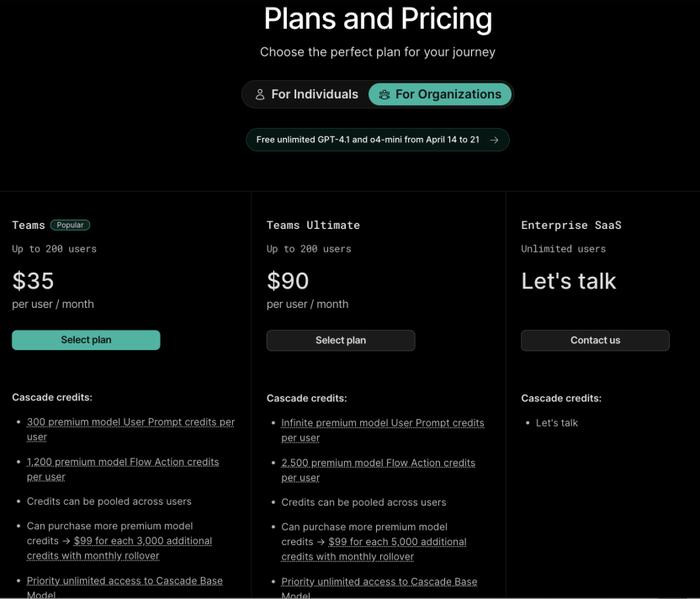This screenshot has width=700, height=599.
Task: Open the free unlimited GPT-4.1 announcement banner
Action: point(378,140)
